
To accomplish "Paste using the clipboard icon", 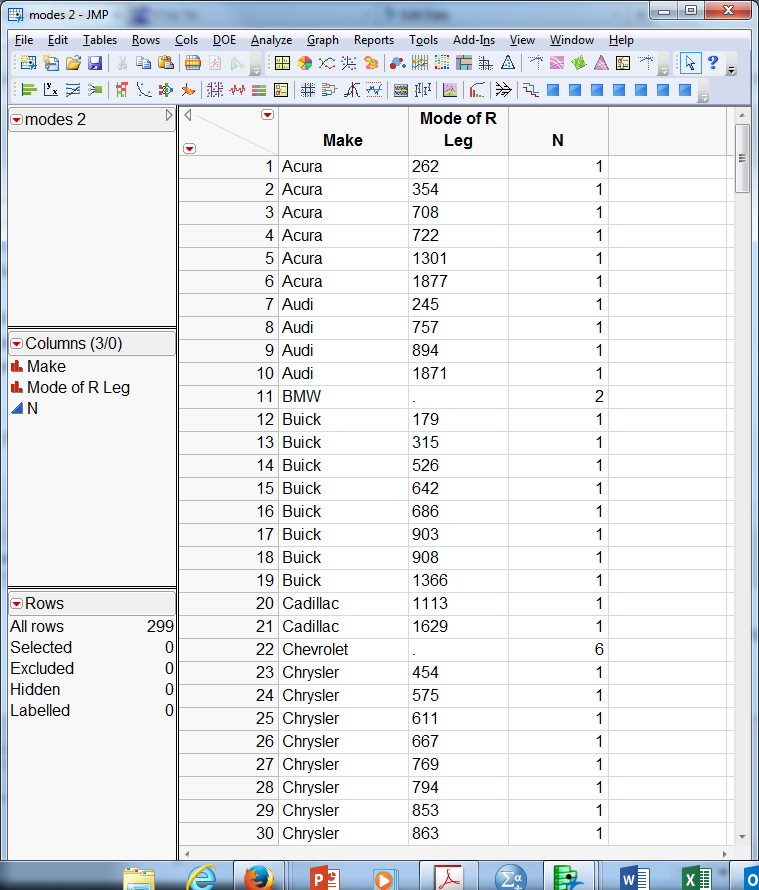I will (166, 63).
